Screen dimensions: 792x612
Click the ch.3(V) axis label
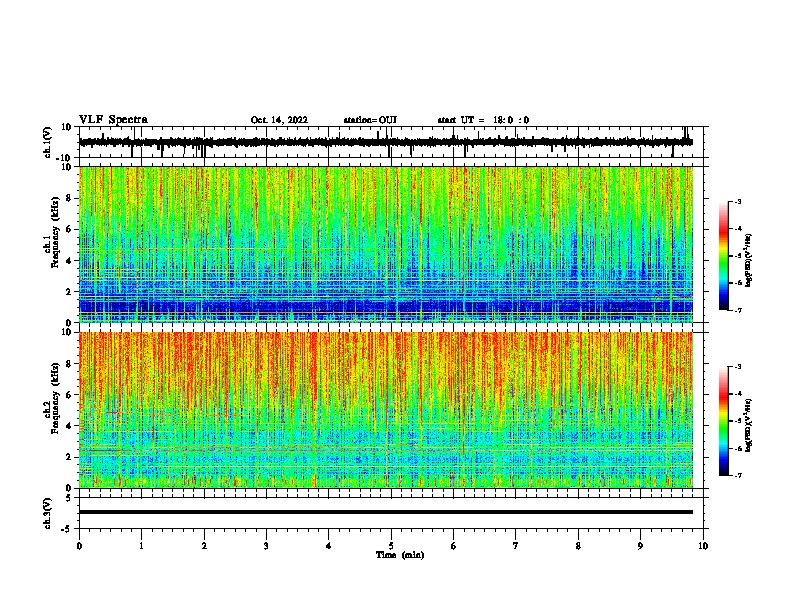pyautogui.click(x=48, y=513)
